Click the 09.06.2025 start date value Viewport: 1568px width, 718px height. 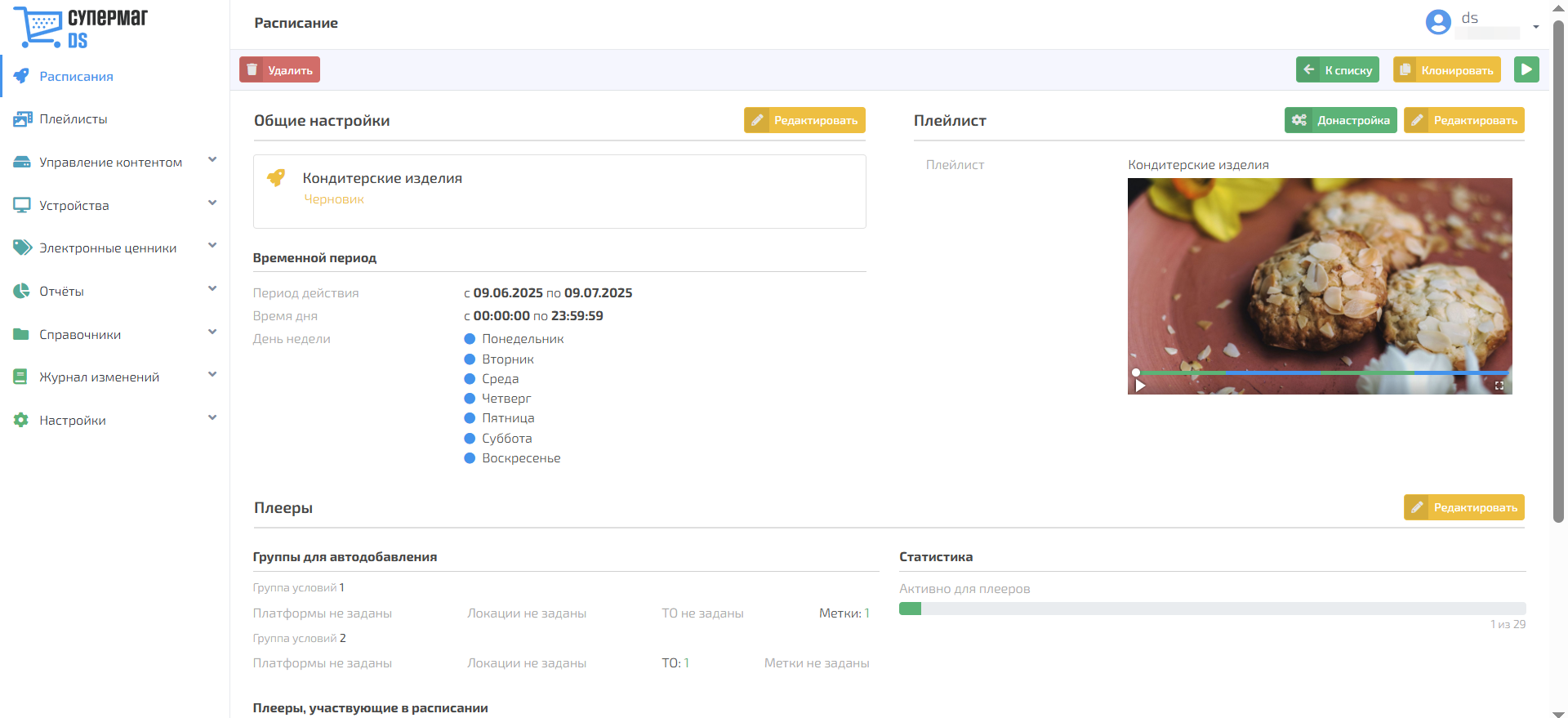click(508, 293)
